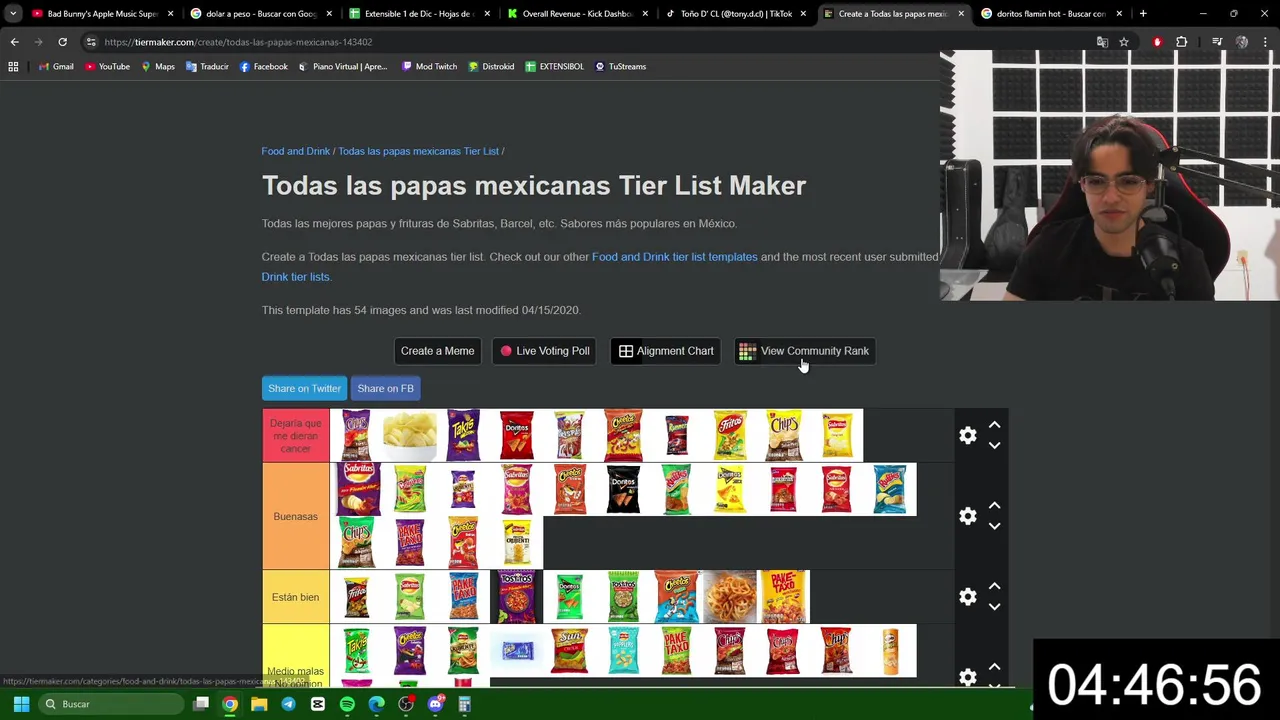Select the yellow 'Están bien' tier label
Viewport: 1280px width, 720px height.
click(x=296, y=597)
